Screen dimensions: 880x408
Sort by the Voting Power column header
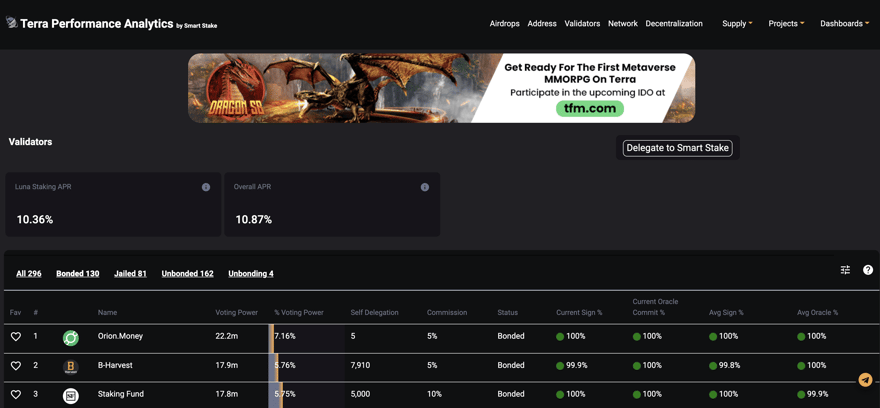236,313
